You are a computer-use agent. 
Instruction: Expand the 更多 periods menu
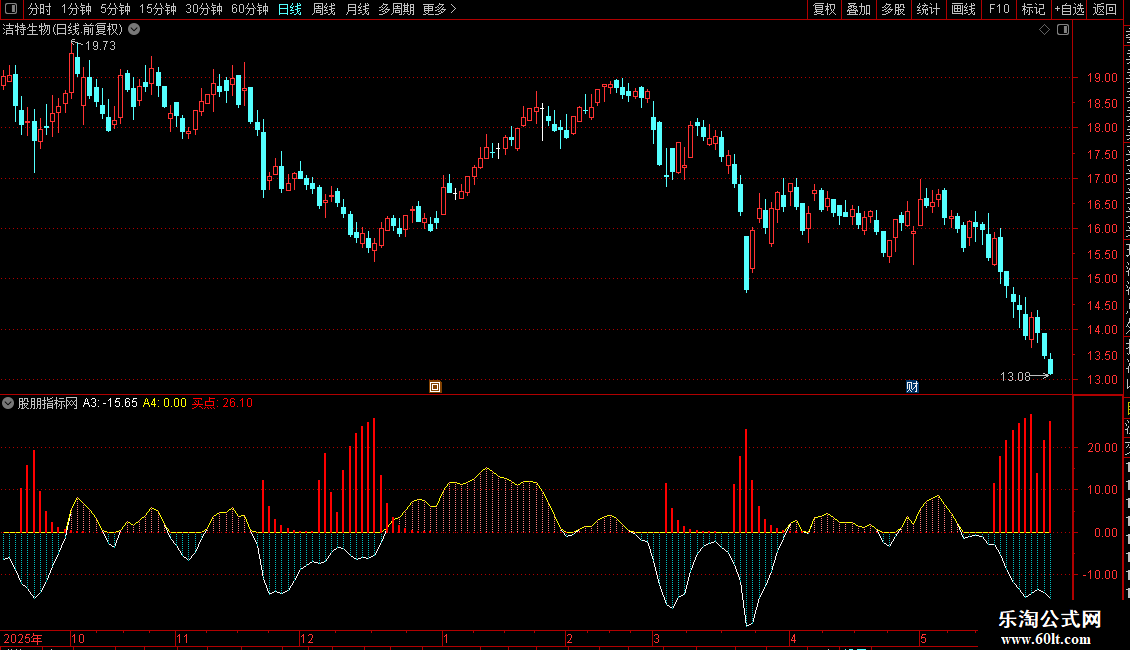tap(439, 9)
